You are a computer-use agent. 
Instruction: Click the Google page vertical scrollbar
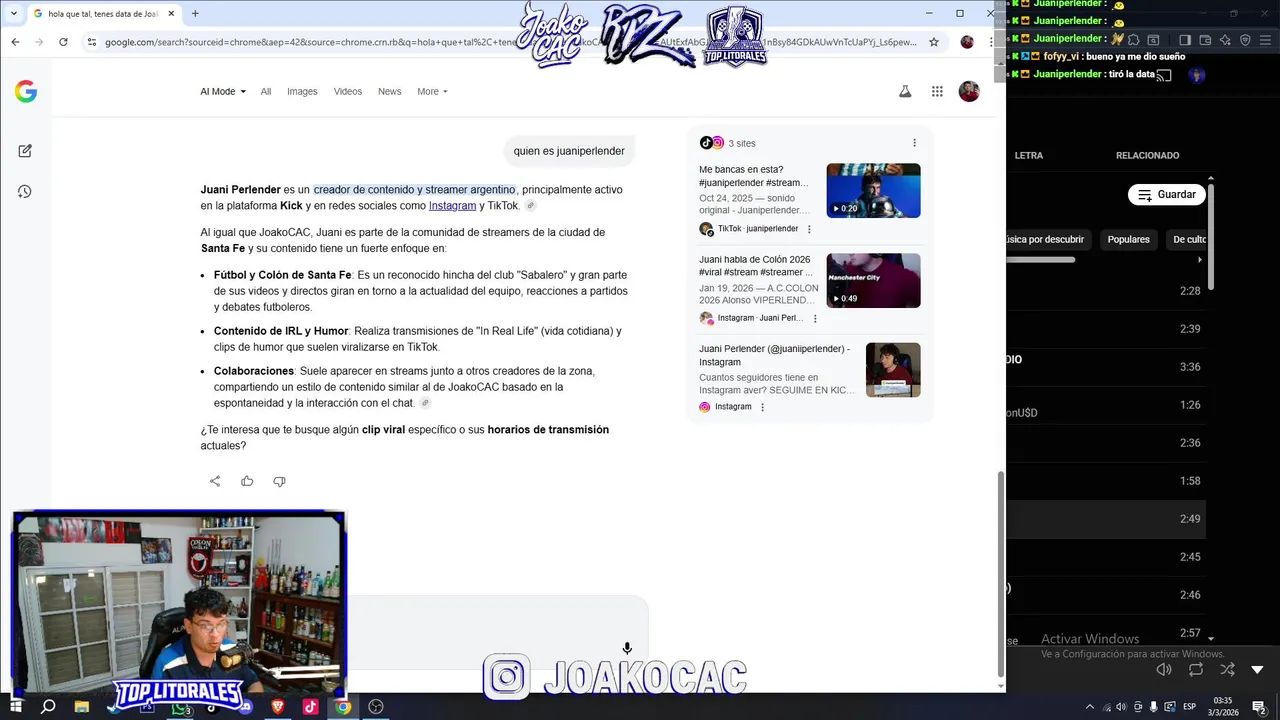tap(1001, 574)
